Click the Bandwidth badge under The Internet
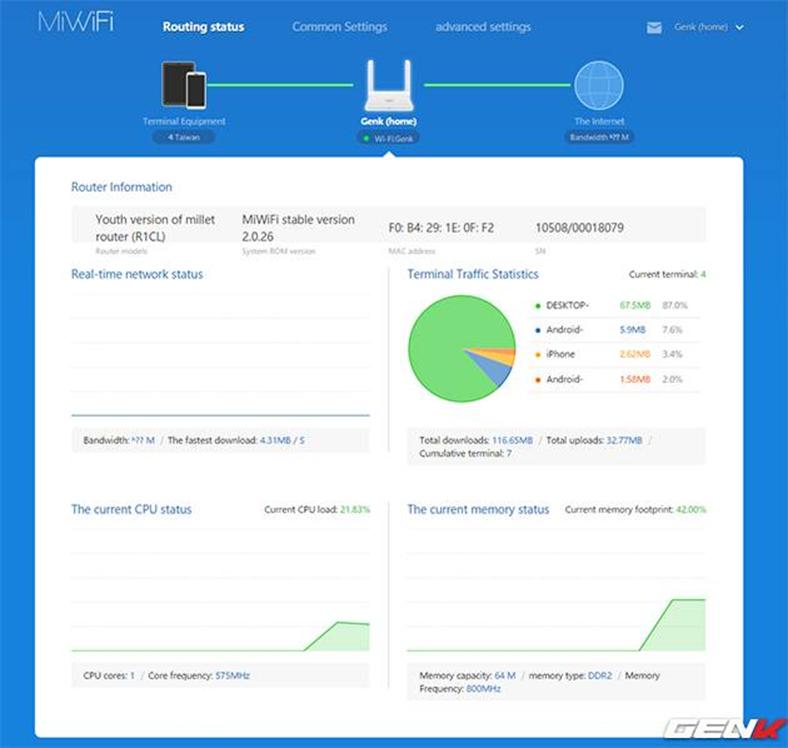 point(599,137)
